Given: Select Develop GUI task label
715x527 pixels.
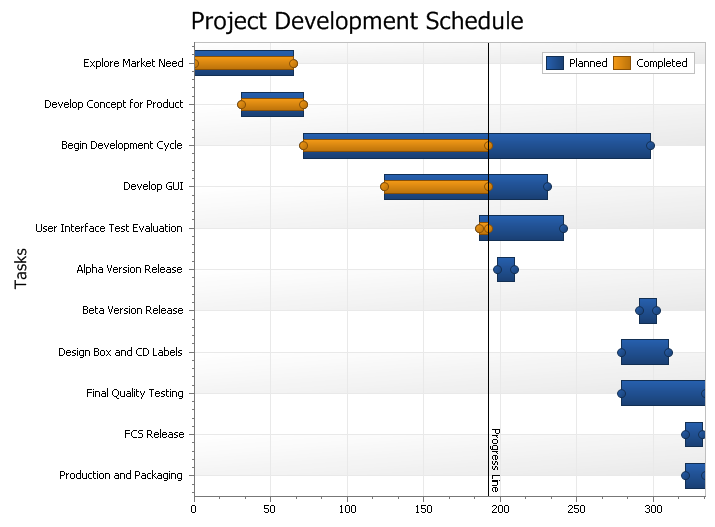Looking at the screenshot, I should 153,186.
